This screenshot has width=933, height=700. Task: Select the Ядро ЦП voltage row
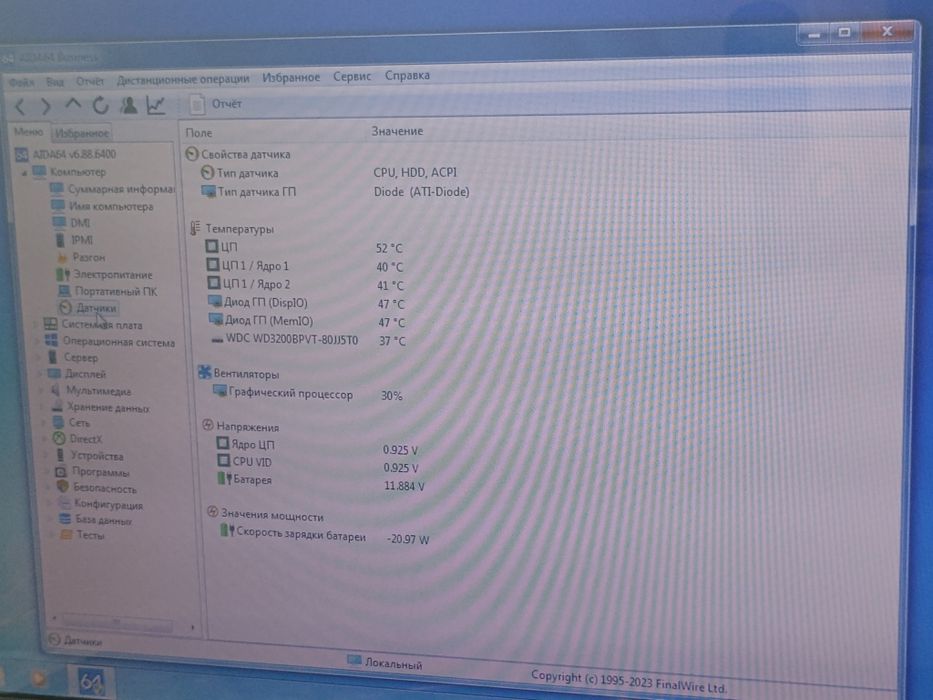click(245, 444)
